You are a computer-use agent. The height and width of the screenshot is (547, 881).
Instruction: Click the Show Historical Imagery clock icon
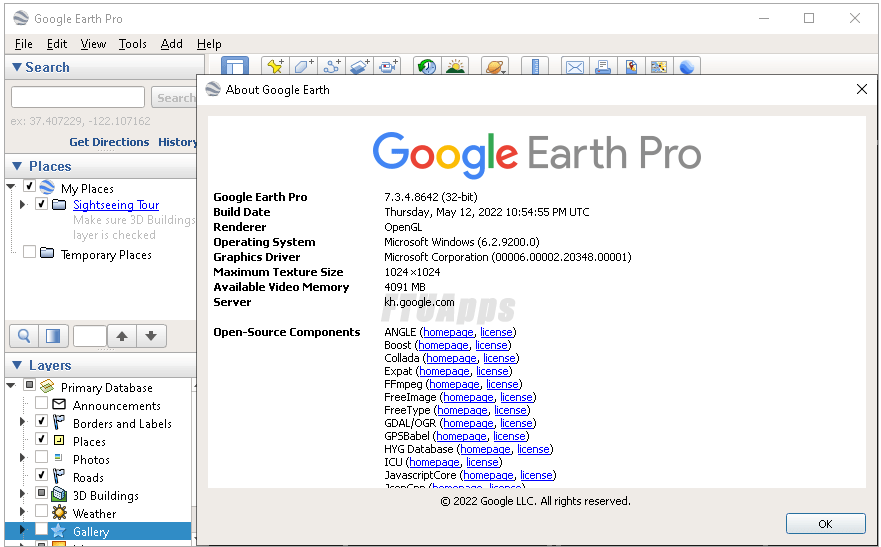tap(427, 67)
